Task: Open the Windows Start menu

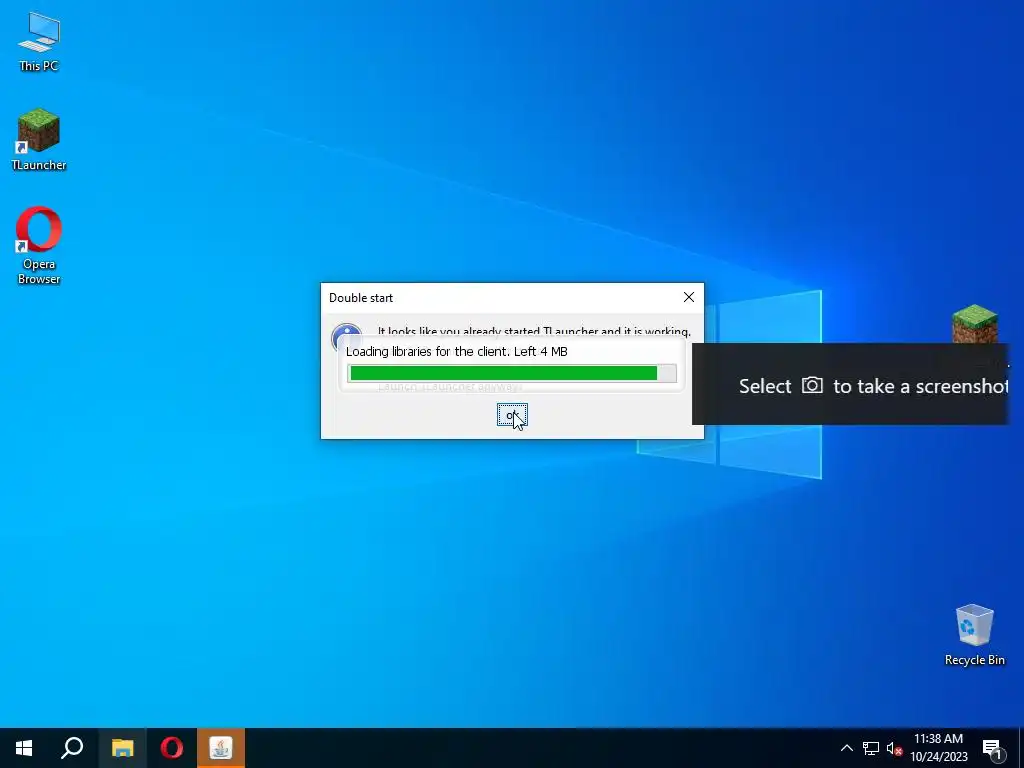Action: coord(24,748)
